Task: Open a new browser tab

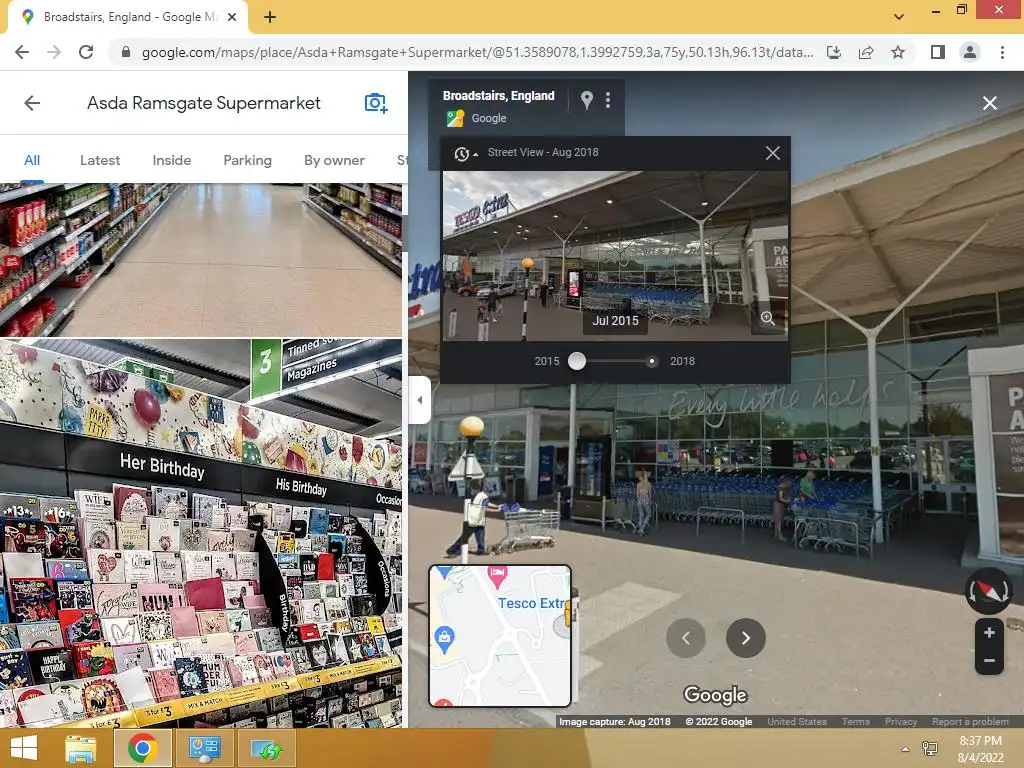Action: click(270, 17)
